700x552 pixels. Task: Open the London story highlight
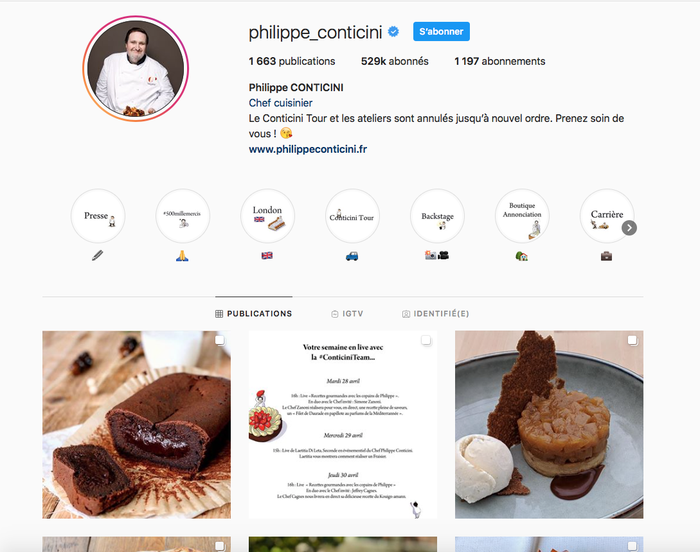pos(267,216)
